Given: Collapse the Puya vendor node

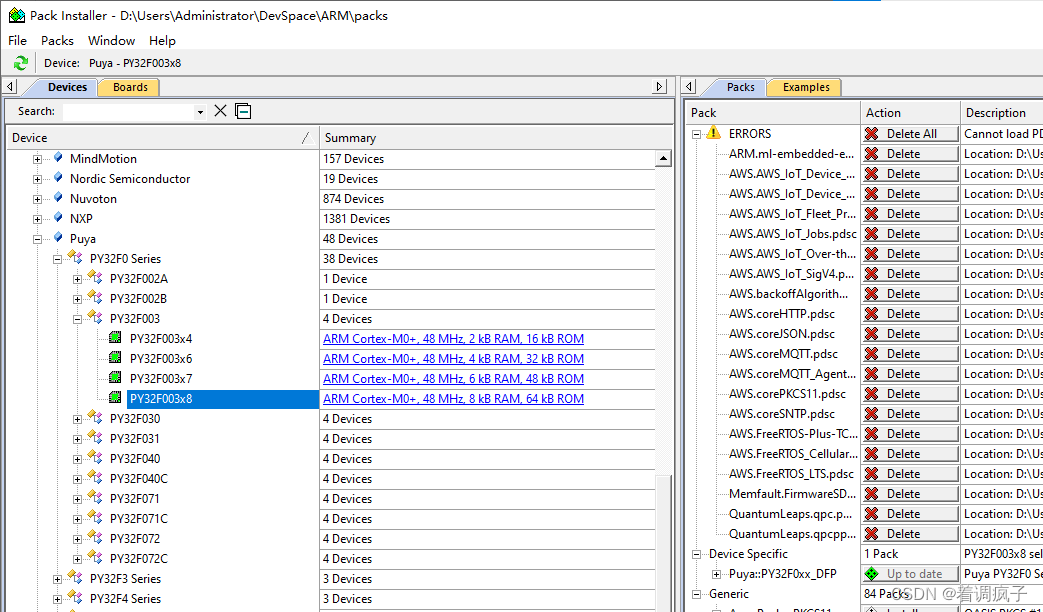Looking at the screenshot, I should coord(38,239).
